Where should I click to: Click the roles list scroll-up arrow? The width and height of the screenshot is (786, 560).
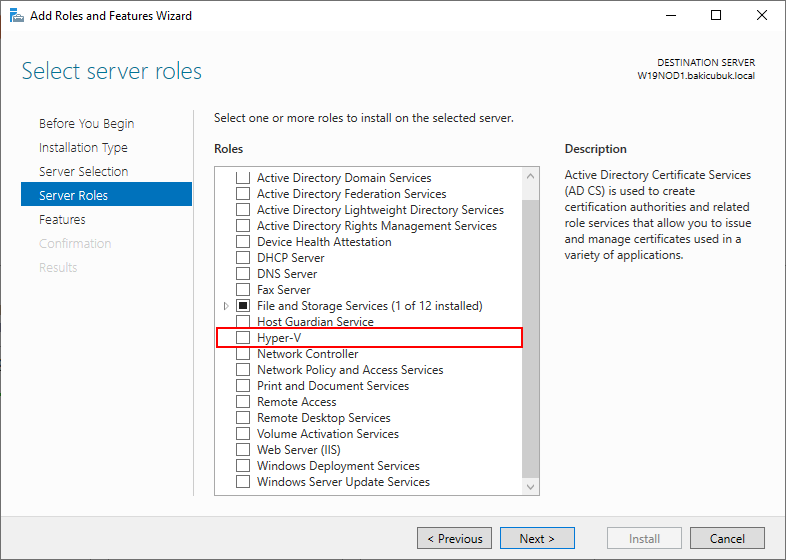coord(530,176)
